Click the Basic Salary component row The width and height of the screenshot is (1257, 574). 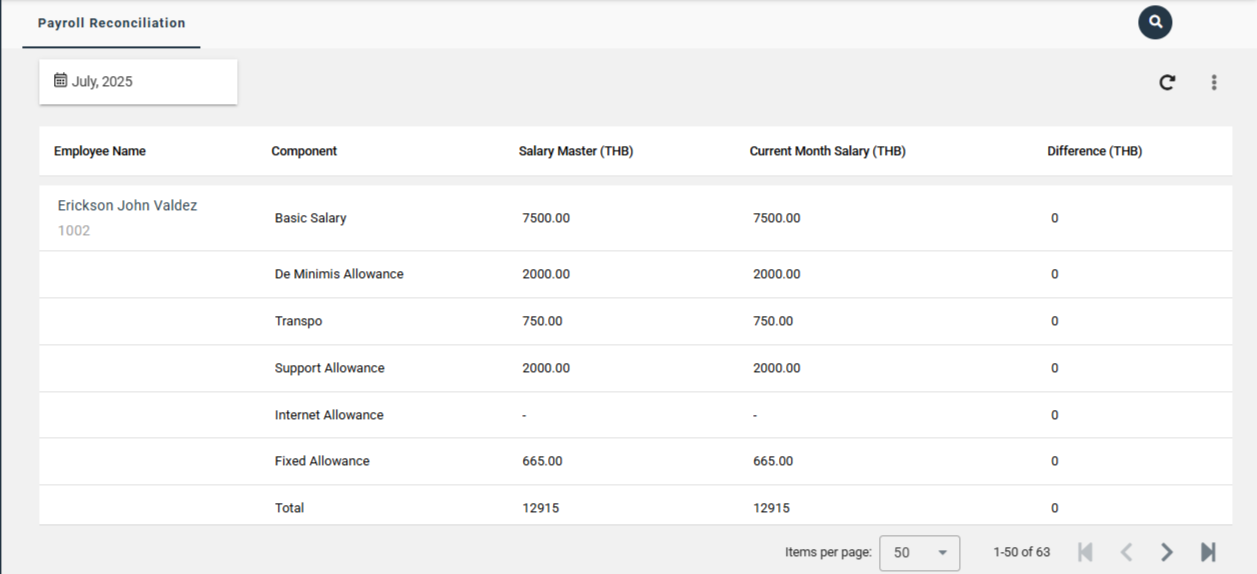[311, 218]
